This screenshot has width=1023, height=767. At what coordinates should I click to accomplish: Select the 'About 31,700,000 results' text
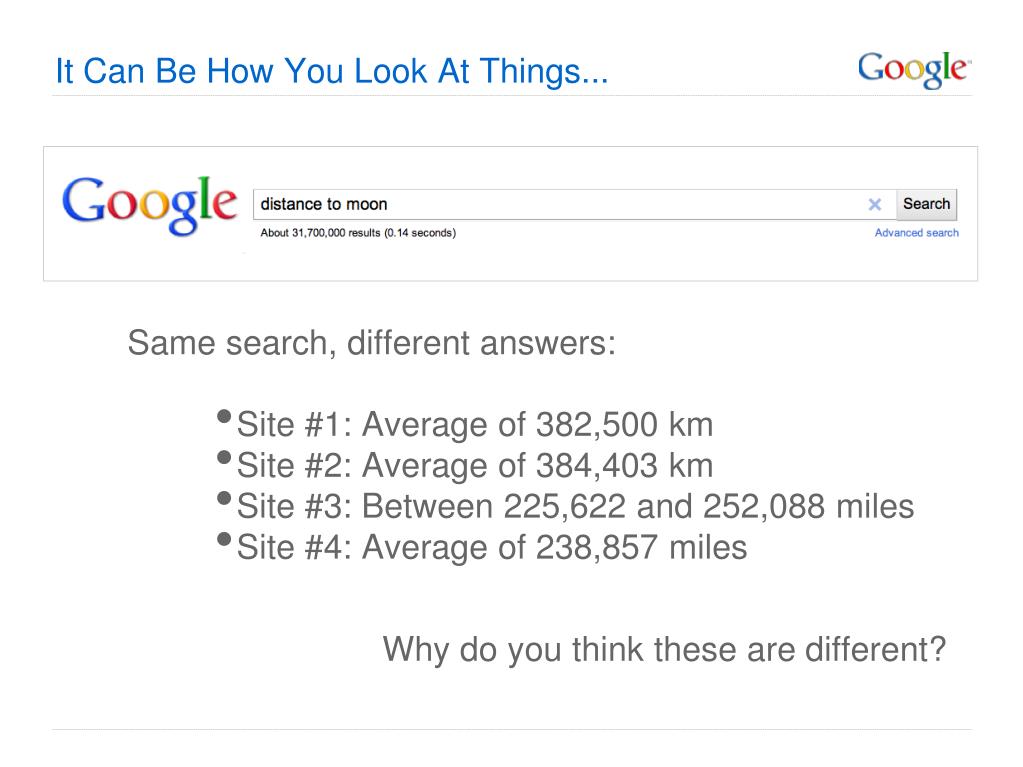pyautogui.click(x=320, y=233)
